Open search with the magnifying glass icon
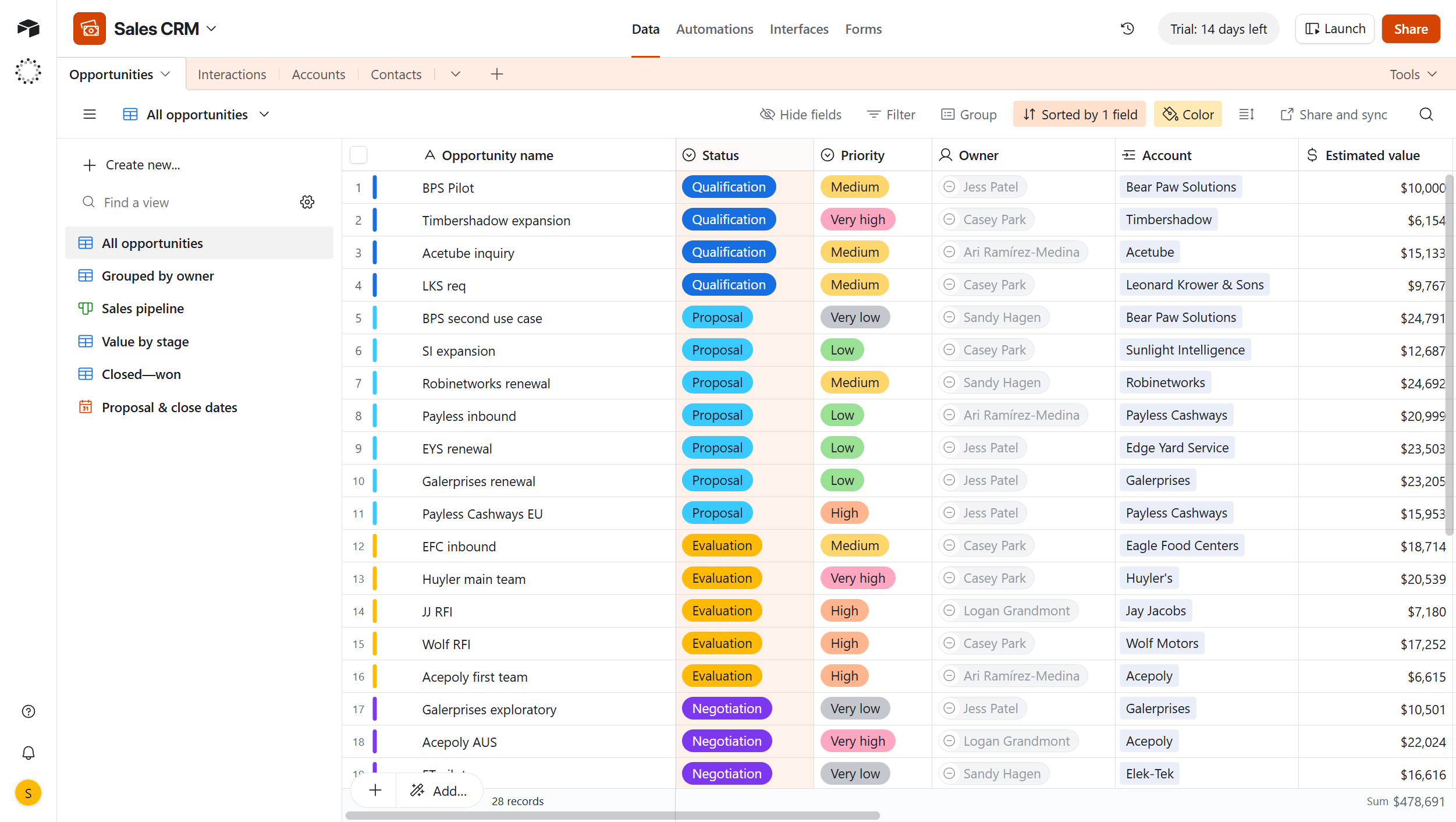The height and width of the screenshot is (822, 1456). click(1426, 114)
